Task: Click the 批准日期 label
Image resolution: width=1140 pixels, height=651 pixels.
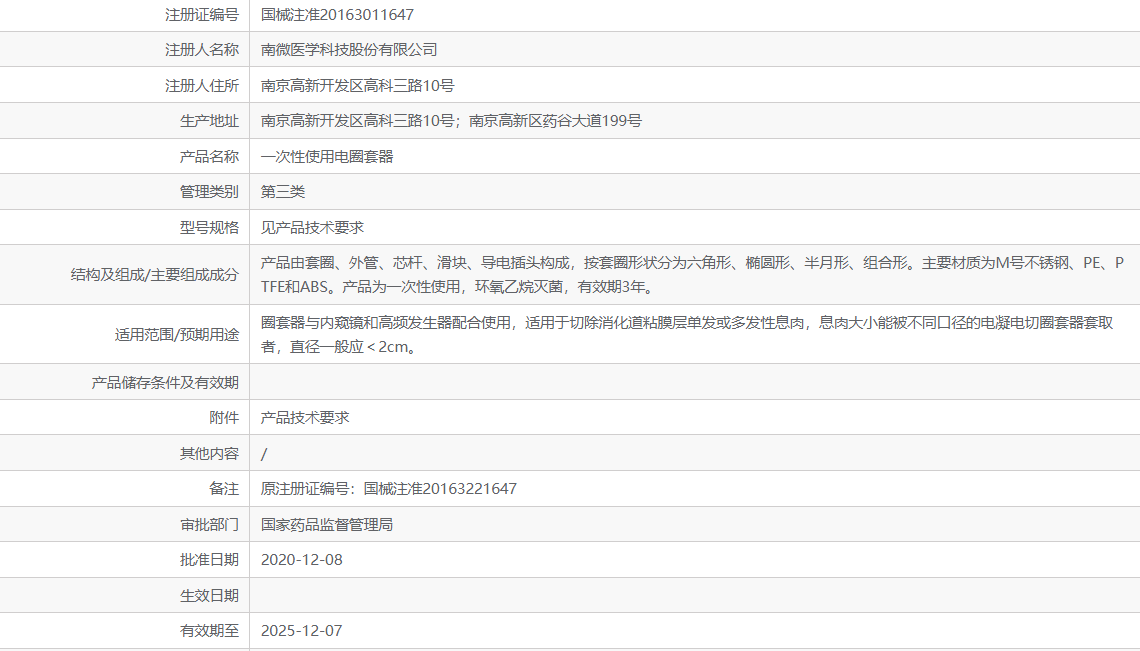Action: [x=209, y=559]
